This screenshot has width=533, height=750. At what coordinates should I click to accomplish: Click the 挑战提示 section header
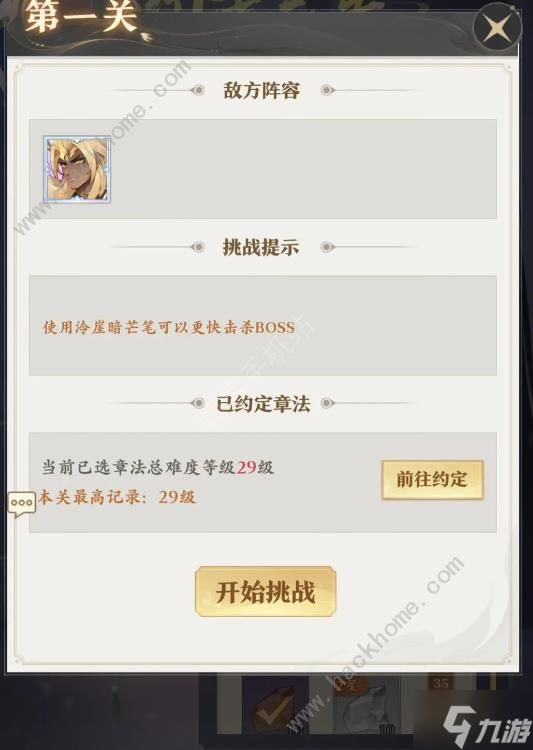(261, 247)
